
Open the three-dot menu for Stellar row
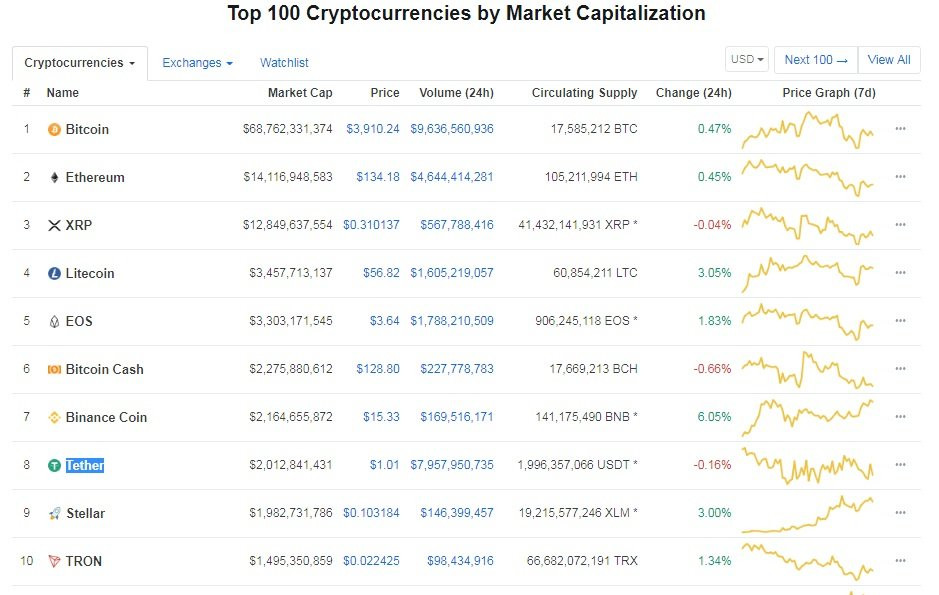tap(900, 513)
